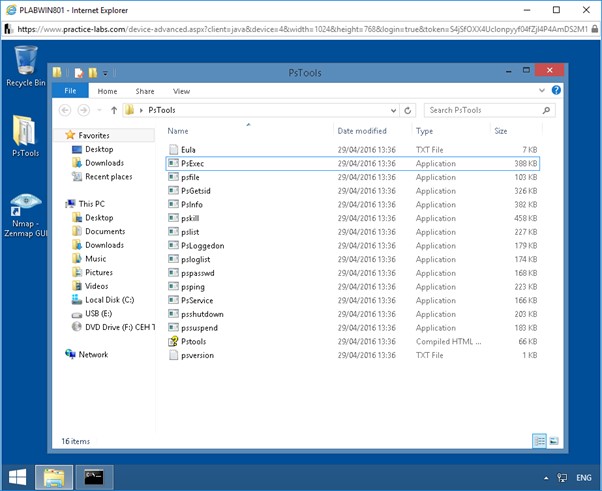Click the search magnifier icon

(x=546, y=111)
